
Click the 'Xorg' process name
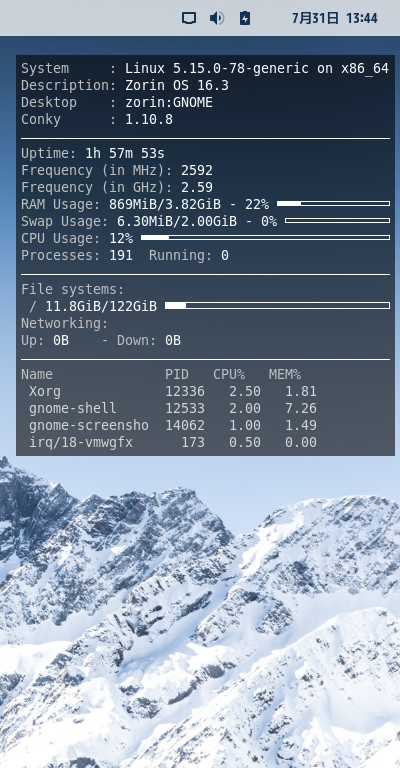tap(45, 391)
